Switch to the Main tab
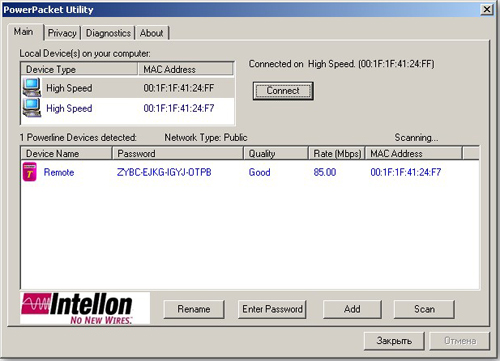This screenshot has height=361, width=500. point(24,32)
